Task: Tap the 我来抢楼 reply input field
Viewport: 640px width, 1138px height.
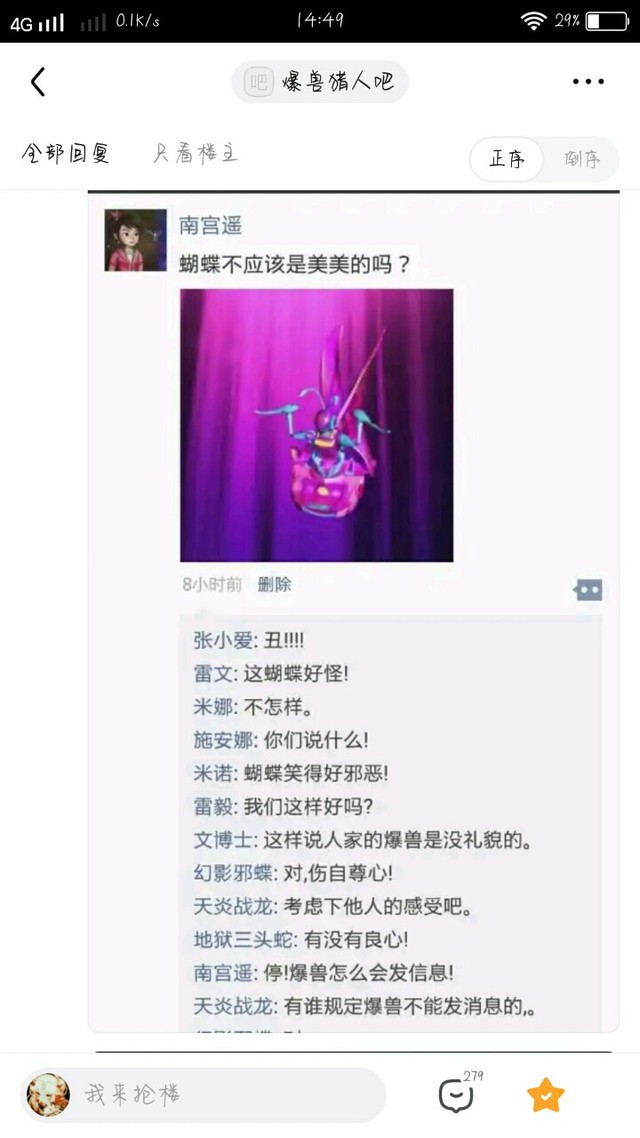Action: [203, 1094]
